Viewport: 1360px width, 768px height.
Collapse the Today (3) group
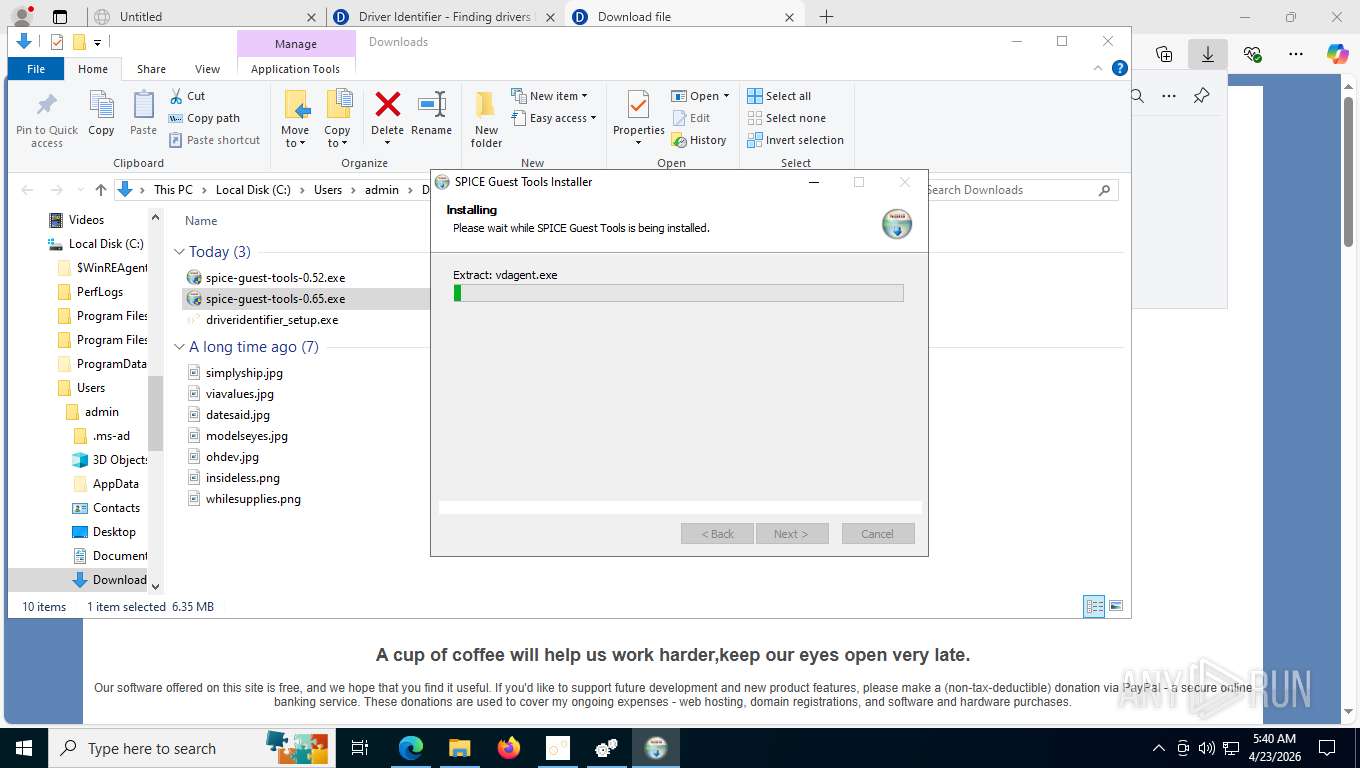click(180, 252)
